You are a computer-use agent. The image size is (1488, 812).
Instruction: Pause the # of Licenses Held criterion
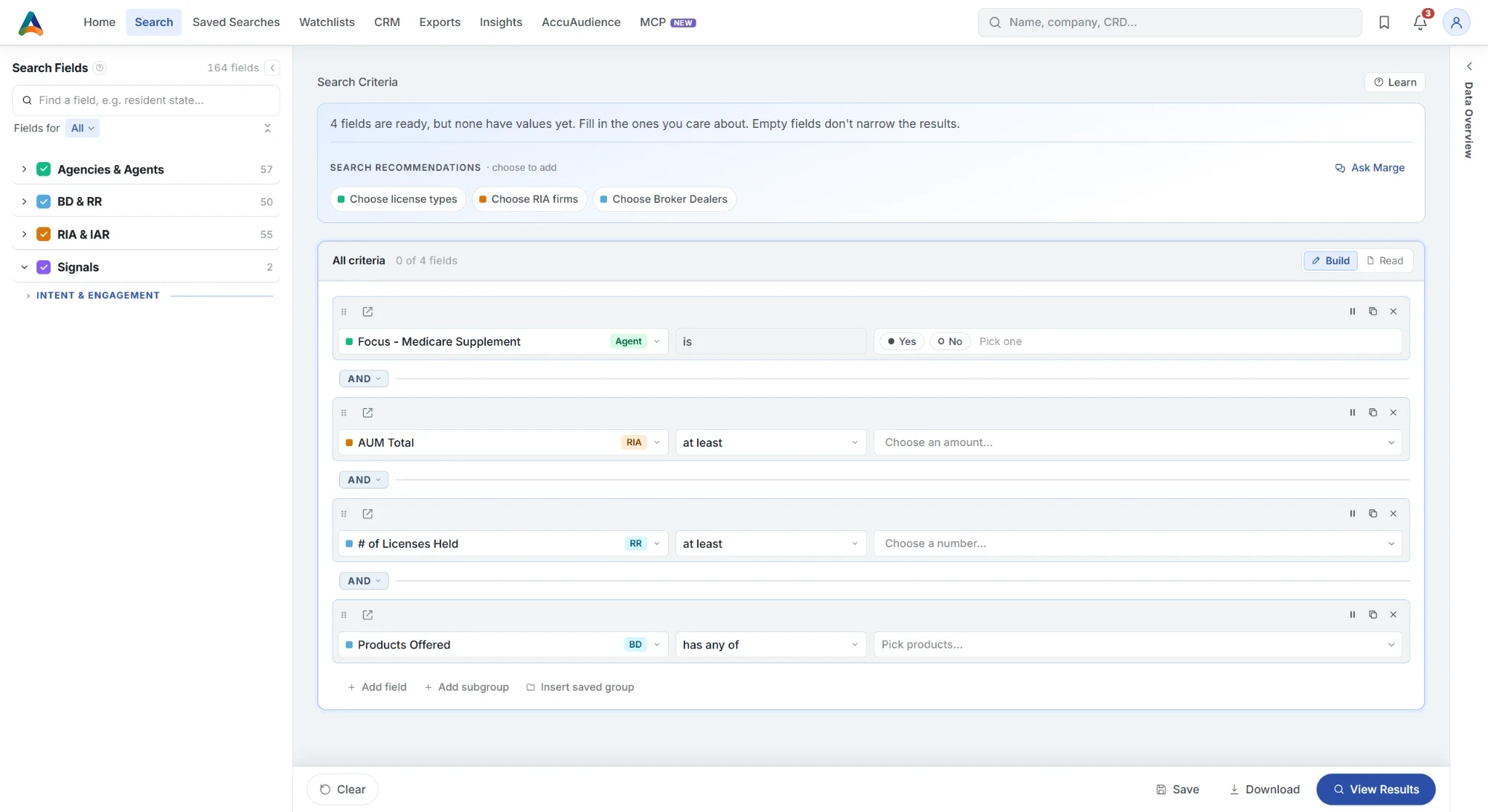(1353, 514)
